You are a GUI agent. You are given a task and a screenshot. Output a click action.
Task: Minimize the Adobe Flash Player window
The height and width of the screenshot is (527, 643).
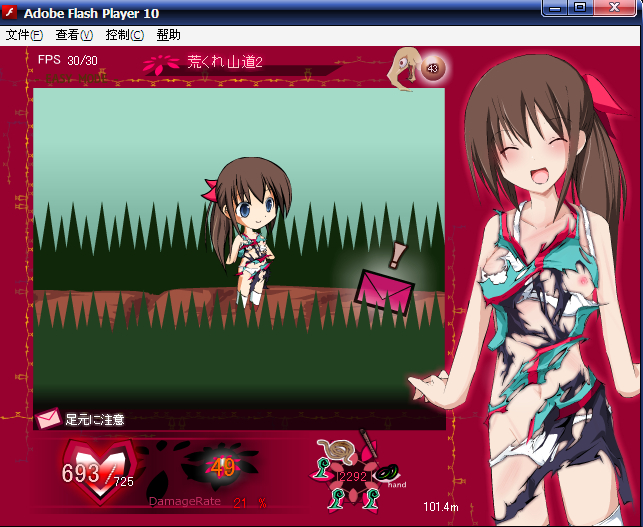click(555, 8)
